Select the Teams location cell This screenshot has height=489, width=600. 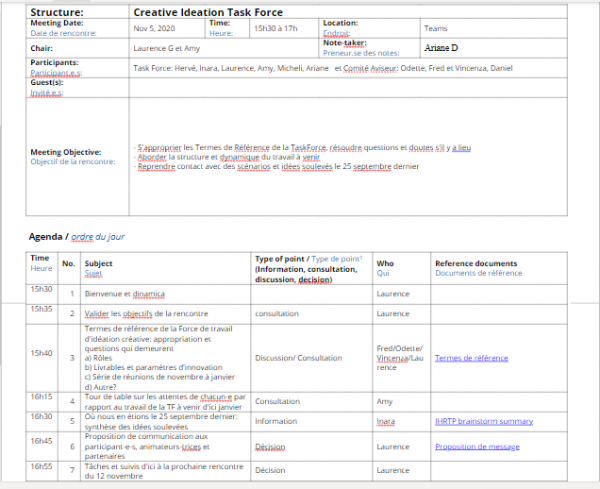(x=436, y=28)
